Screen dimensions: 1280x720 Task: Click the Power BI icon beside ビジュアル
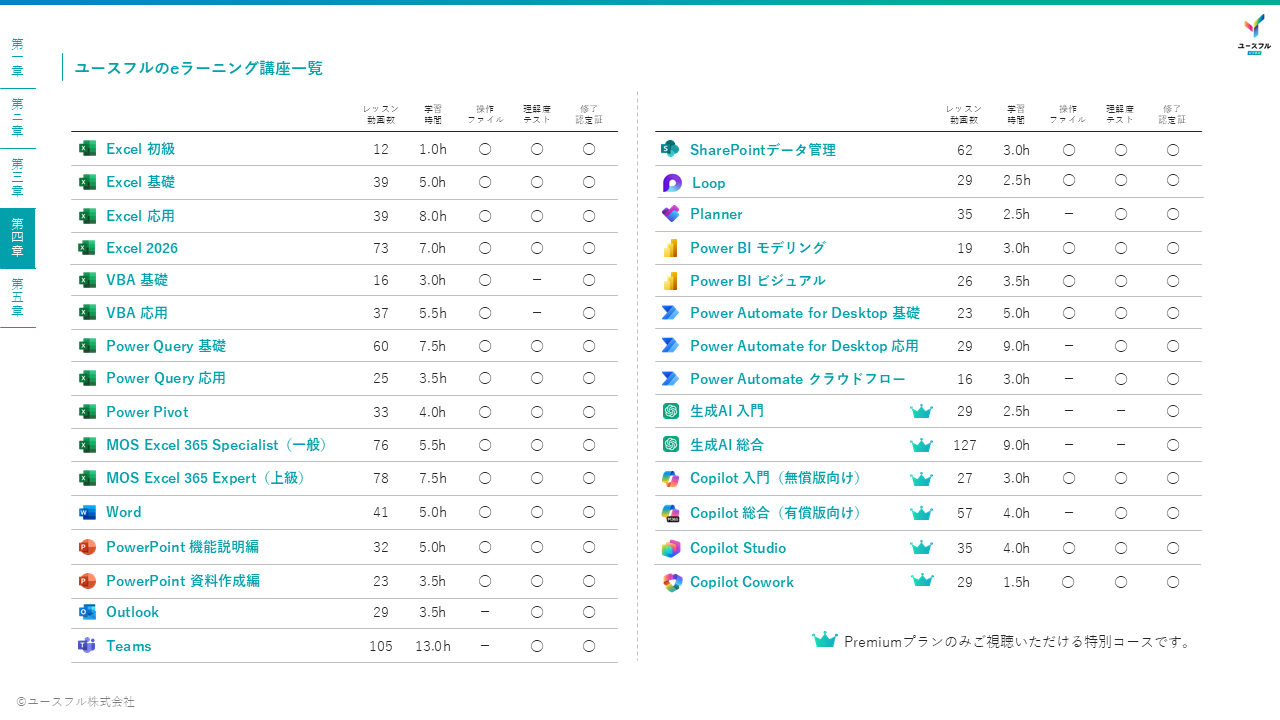click(670, 281)
